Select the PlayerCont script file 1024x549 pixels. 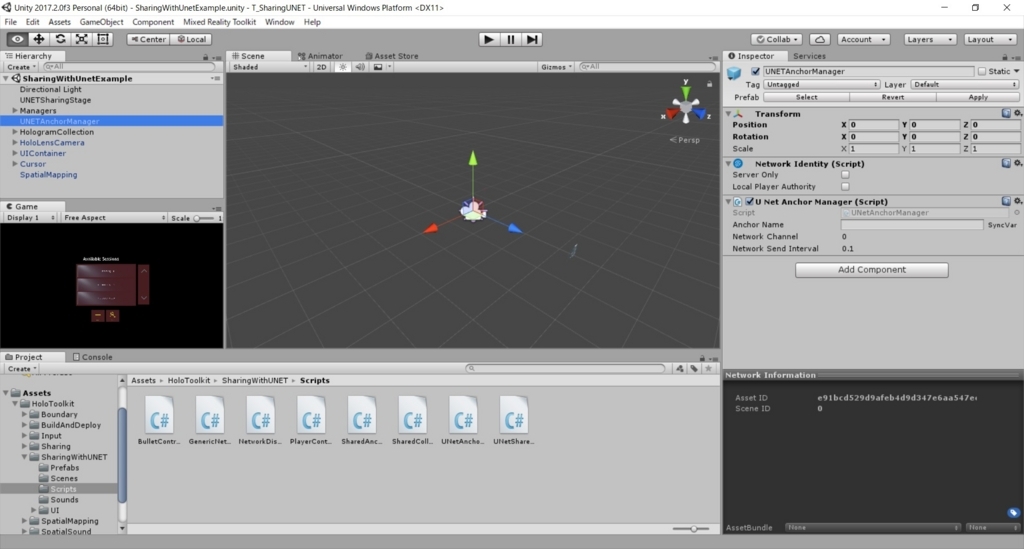(311, 420)
